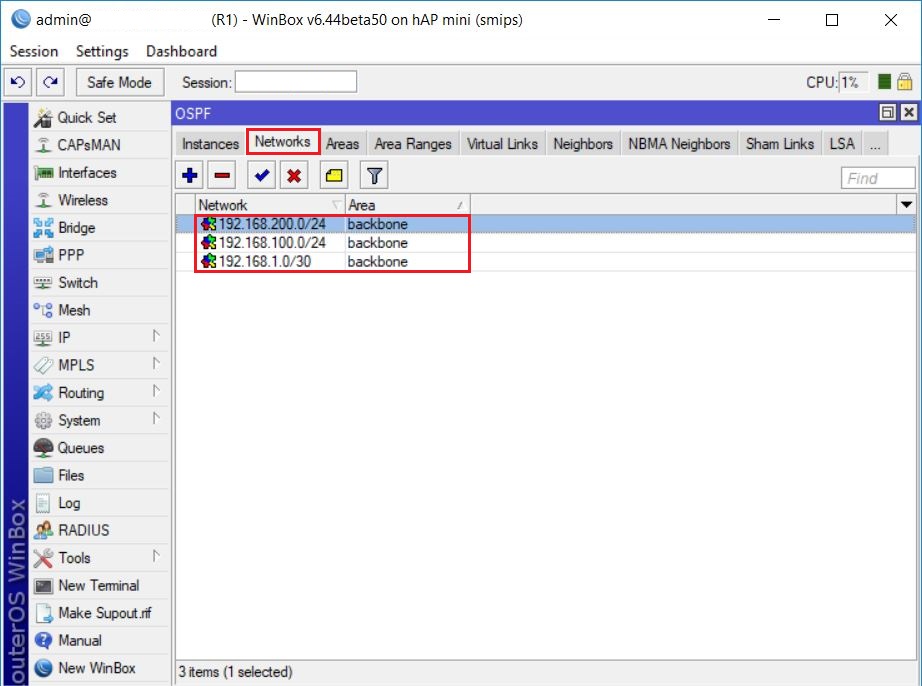Click the green status square icon
922x686 pixels.
884,82
